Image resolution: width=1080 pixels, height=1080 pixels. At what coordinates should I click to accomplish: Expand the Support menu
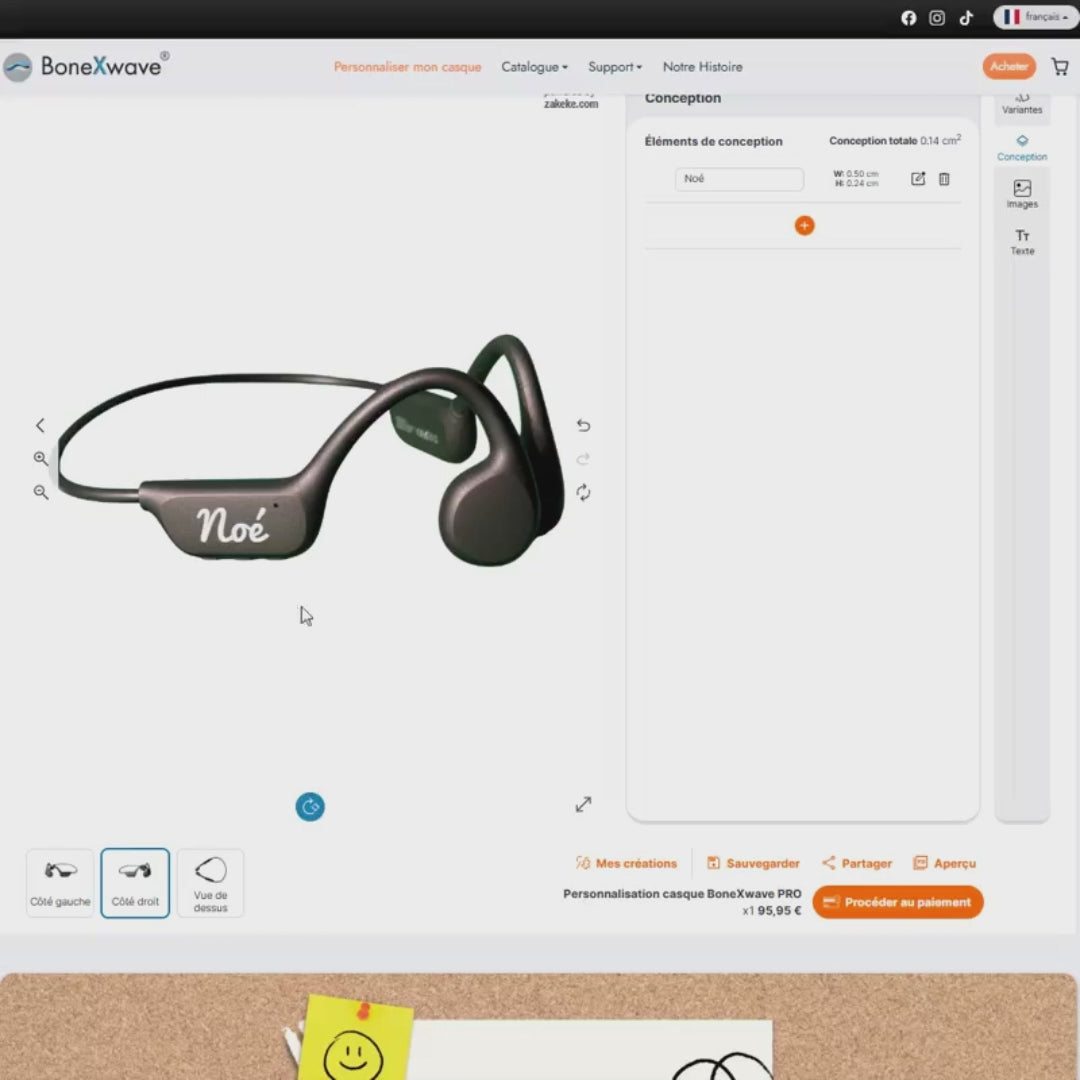(614, 67)
